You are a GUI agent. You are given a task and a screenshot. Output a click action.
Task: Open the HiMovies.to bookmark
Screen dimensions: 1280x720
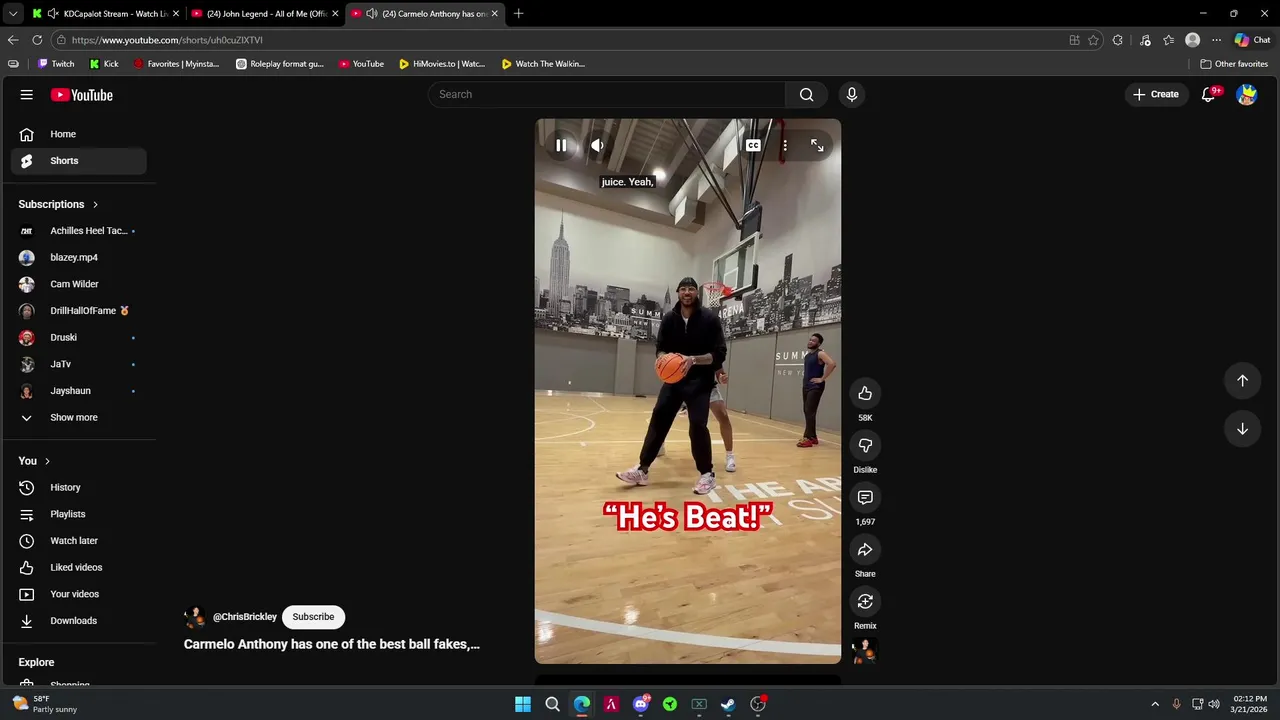[441, 64]
